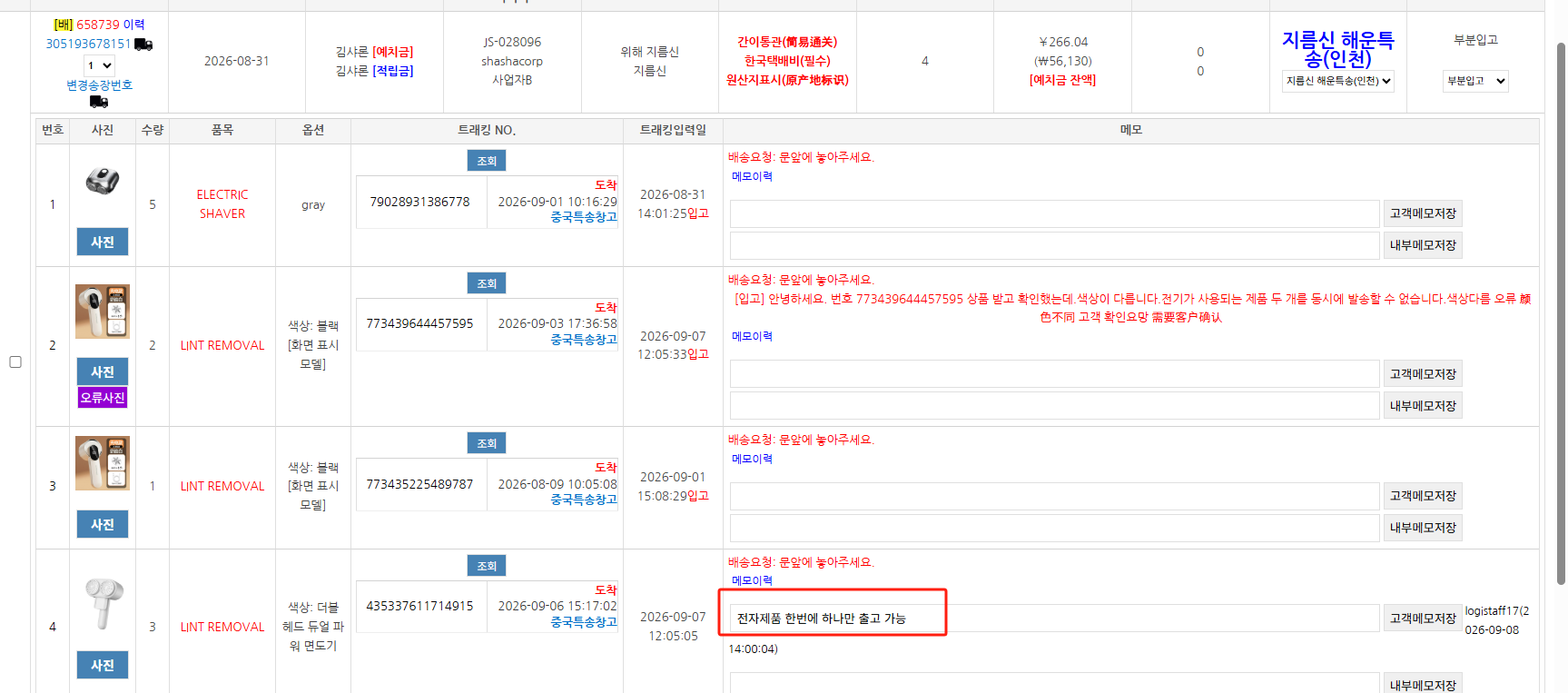Click the vertical page scrollbar on the right
Image resolution: width=1568 pixels, height=693 pixels.
1561,313
